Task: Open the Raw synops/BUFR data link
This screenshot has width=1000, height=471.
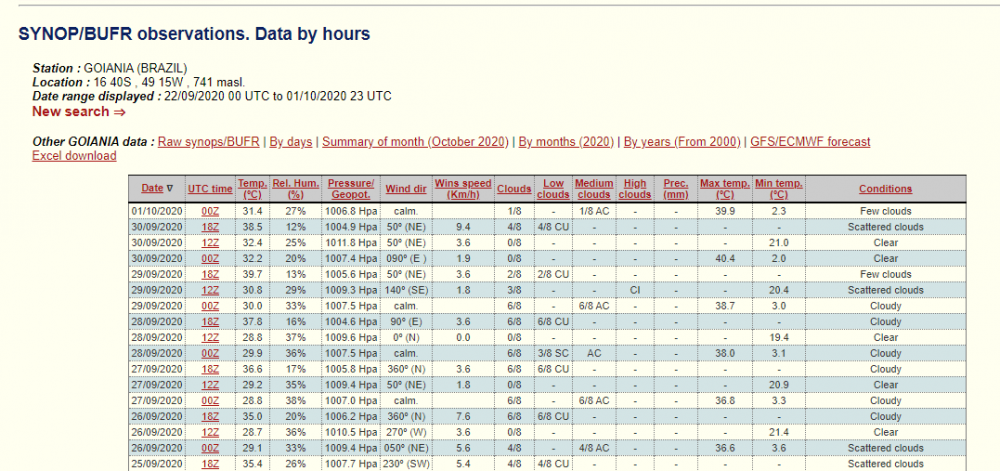Action: point(210,142)
